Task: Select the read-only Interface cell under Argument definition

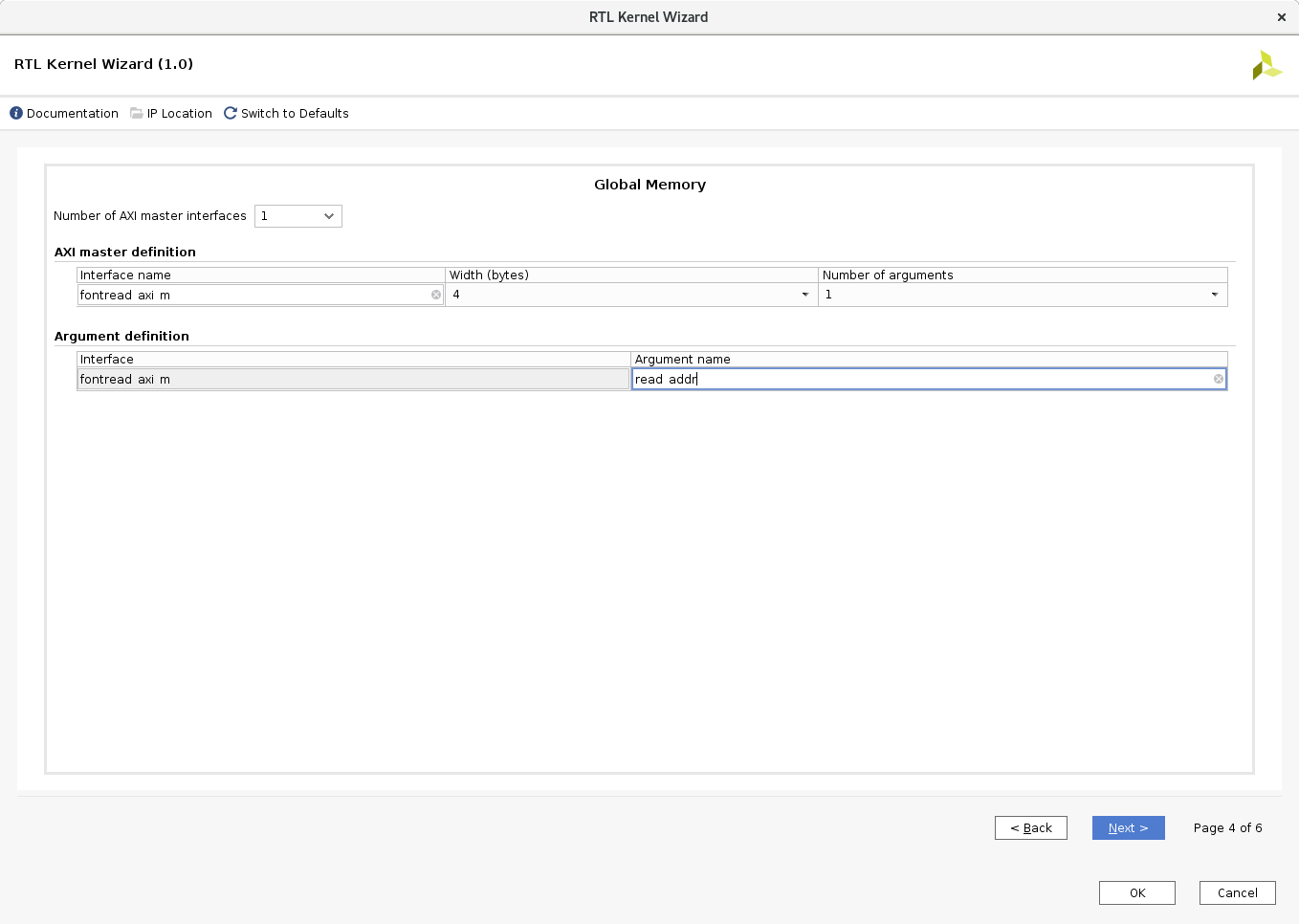Action: (353, 379)
